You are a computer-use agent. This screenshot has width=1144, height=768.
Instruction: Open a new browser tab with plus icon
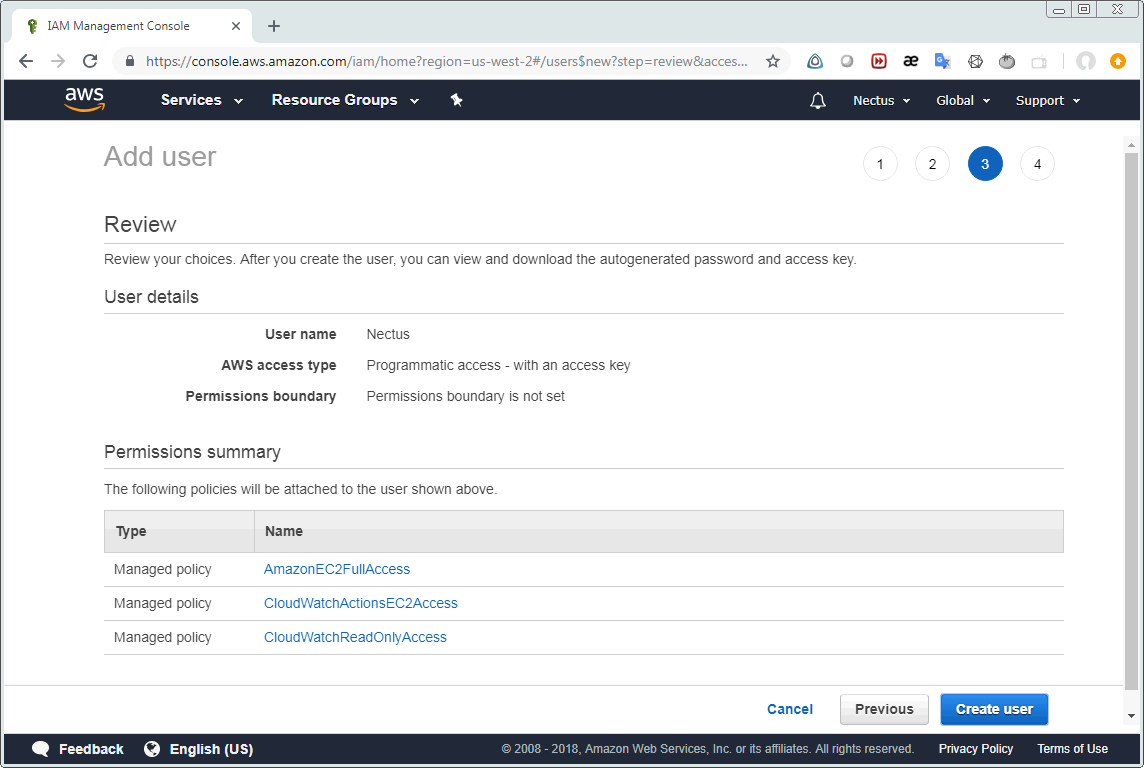(274, 26)
